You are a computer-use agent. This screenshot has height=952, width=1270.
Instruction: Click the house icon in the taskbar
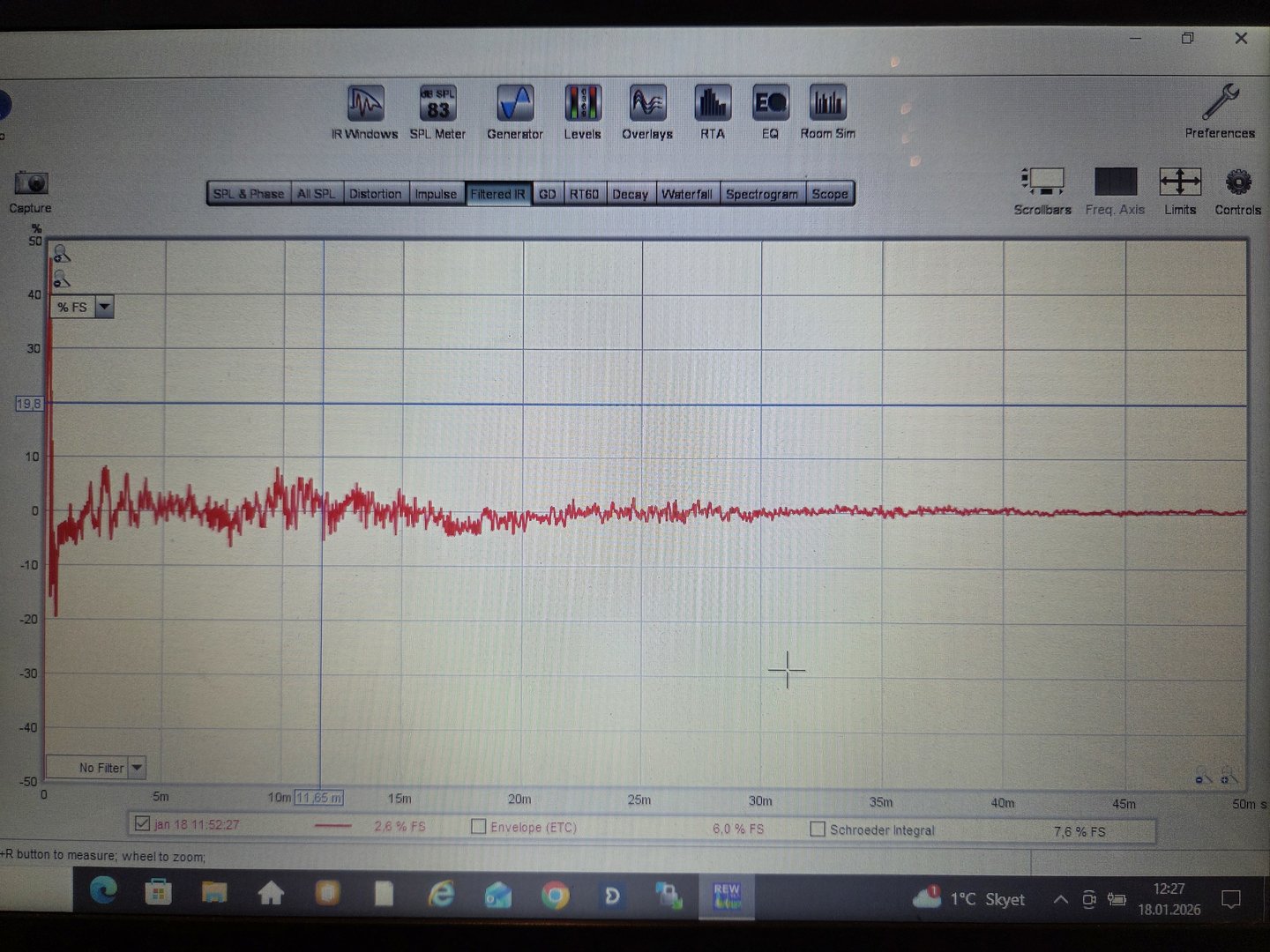(271, 894)
